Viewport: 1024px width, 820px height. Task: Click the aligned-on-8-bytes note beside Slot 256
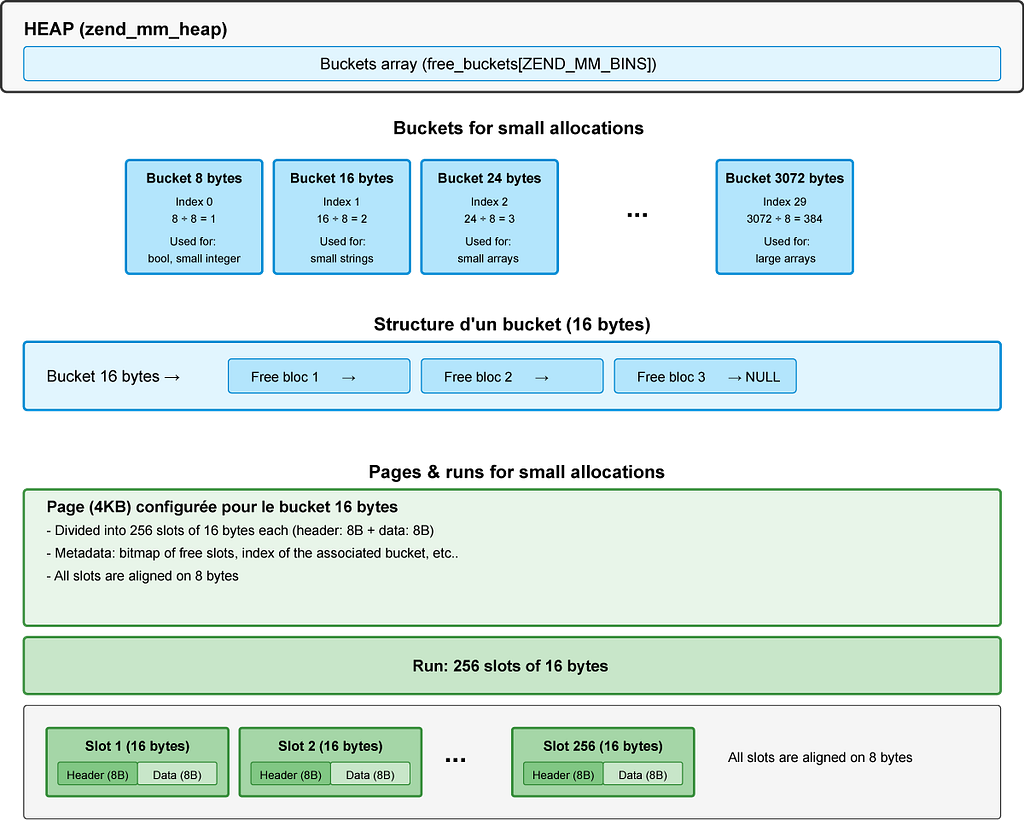[x=820, y=757]
